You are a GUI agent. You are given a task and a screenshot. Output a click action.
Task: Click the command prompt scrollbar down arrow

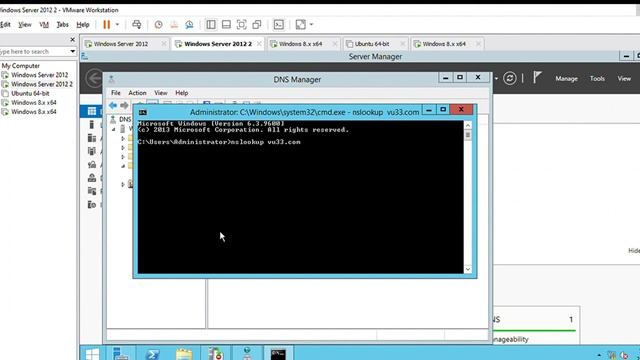(468, 269)
